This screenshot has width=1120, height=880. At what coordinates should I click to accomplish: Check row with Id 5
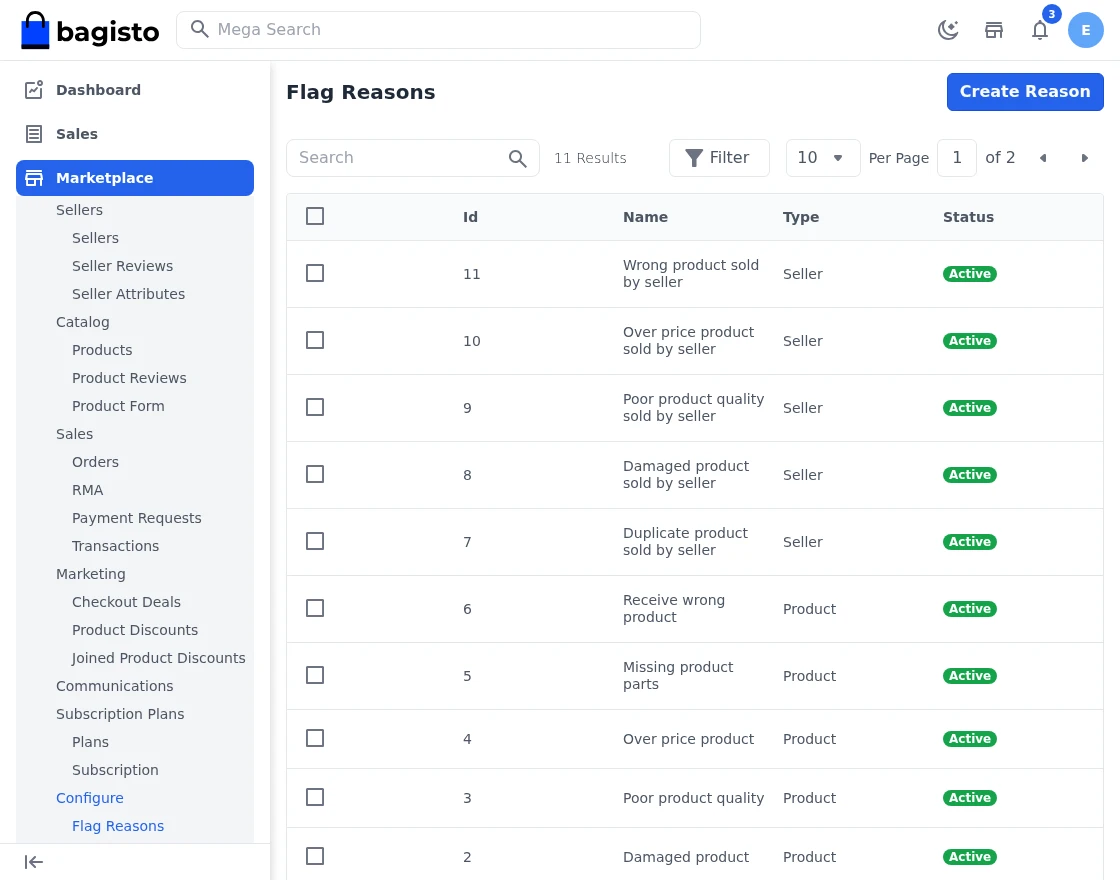click(x=315, y=676)
